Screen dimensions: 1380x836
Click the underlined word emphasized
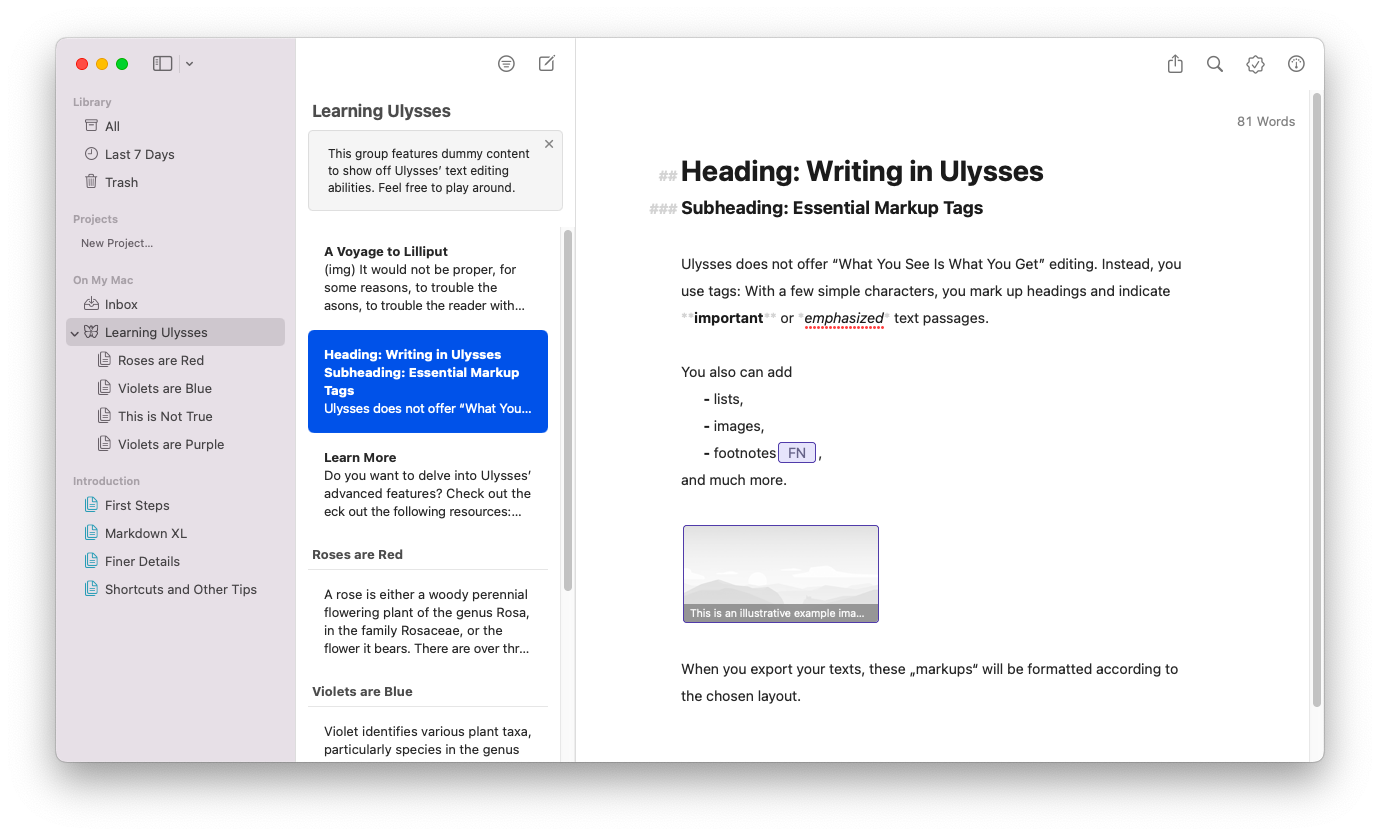pyautogui.click(x=844, y=318)
